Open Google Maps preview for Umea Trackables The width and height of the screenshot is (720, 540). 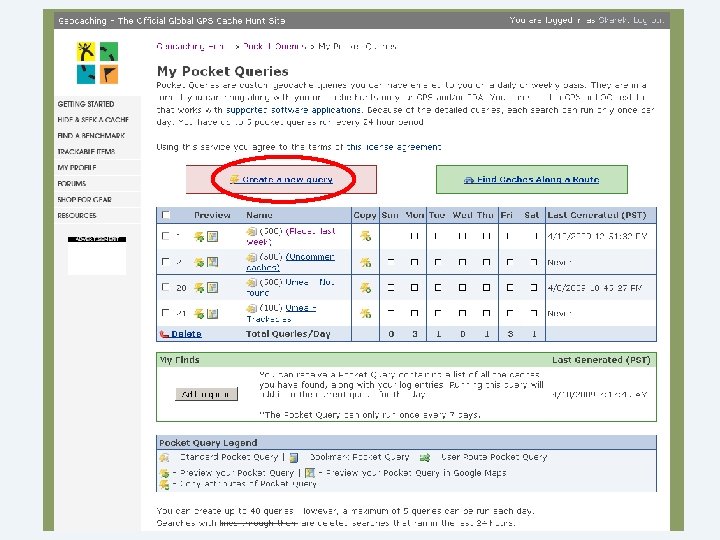(x=212, y=314)
